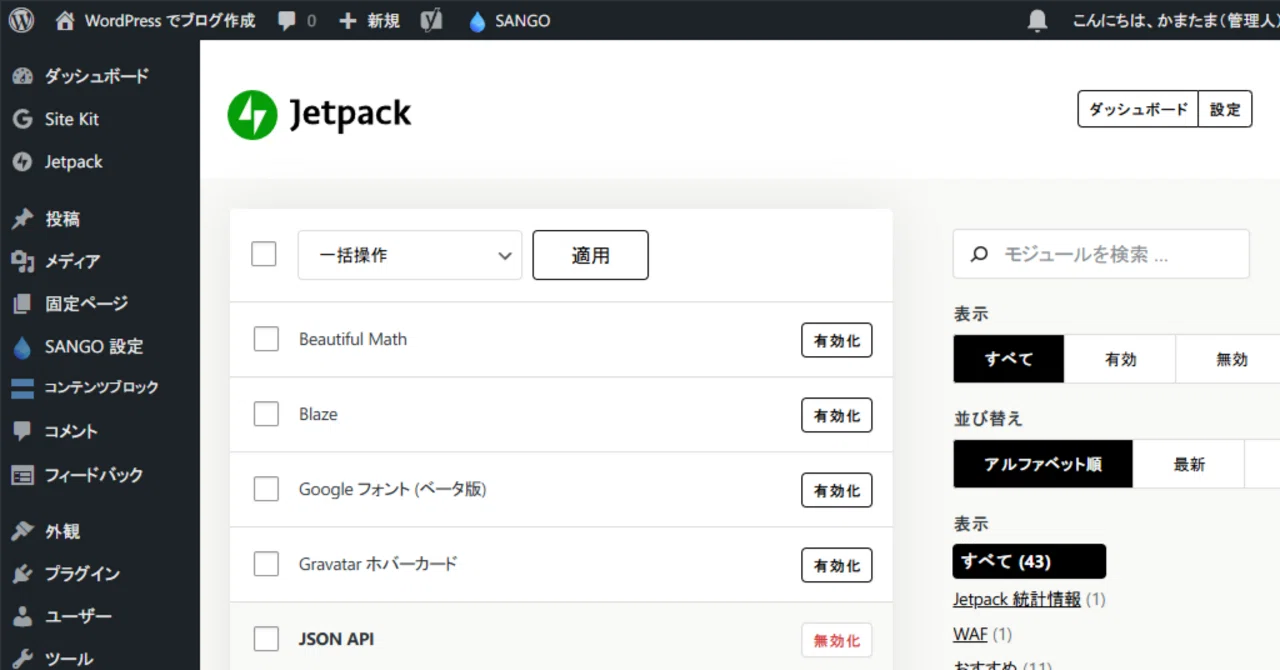The width and height of the screenshot is (1280, 670).
Task: Click the search magnifier icon
Action: click(981, 254)
